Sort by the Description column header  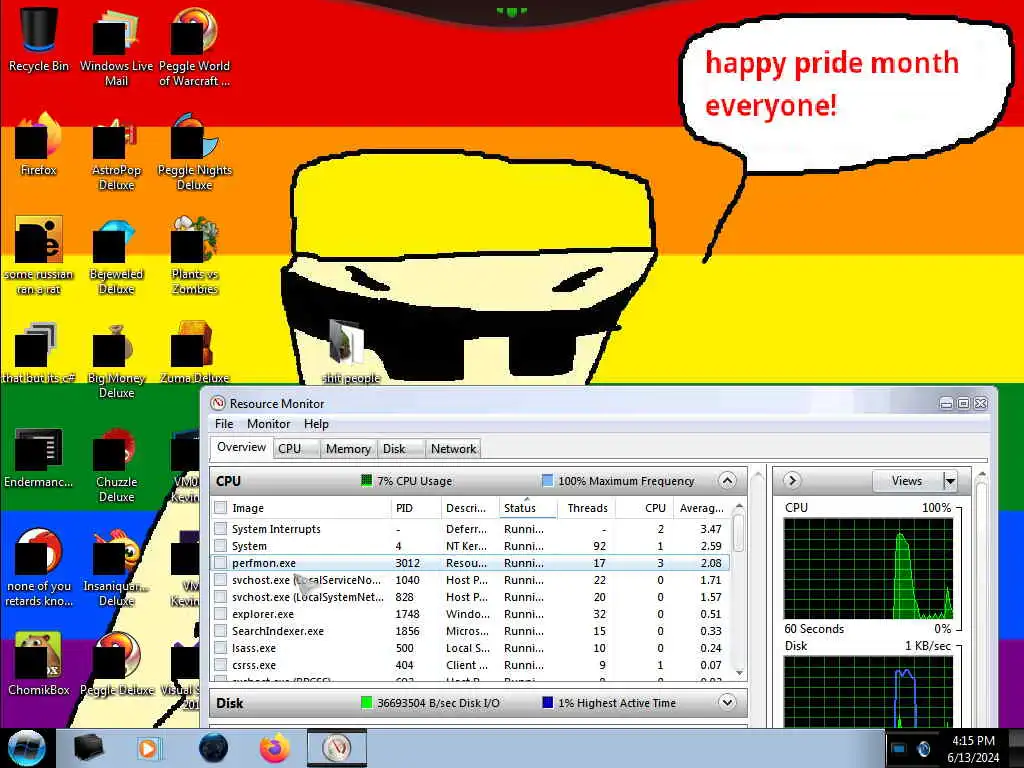(470, 507)
